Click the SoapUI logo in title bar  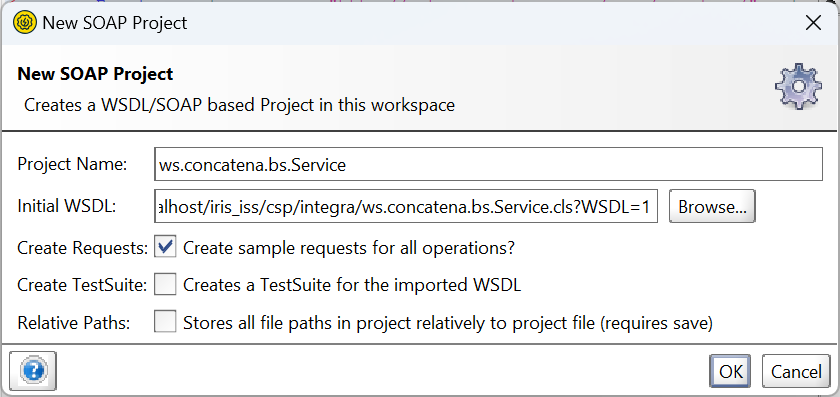pyautogui.click(x=25, y=23)
